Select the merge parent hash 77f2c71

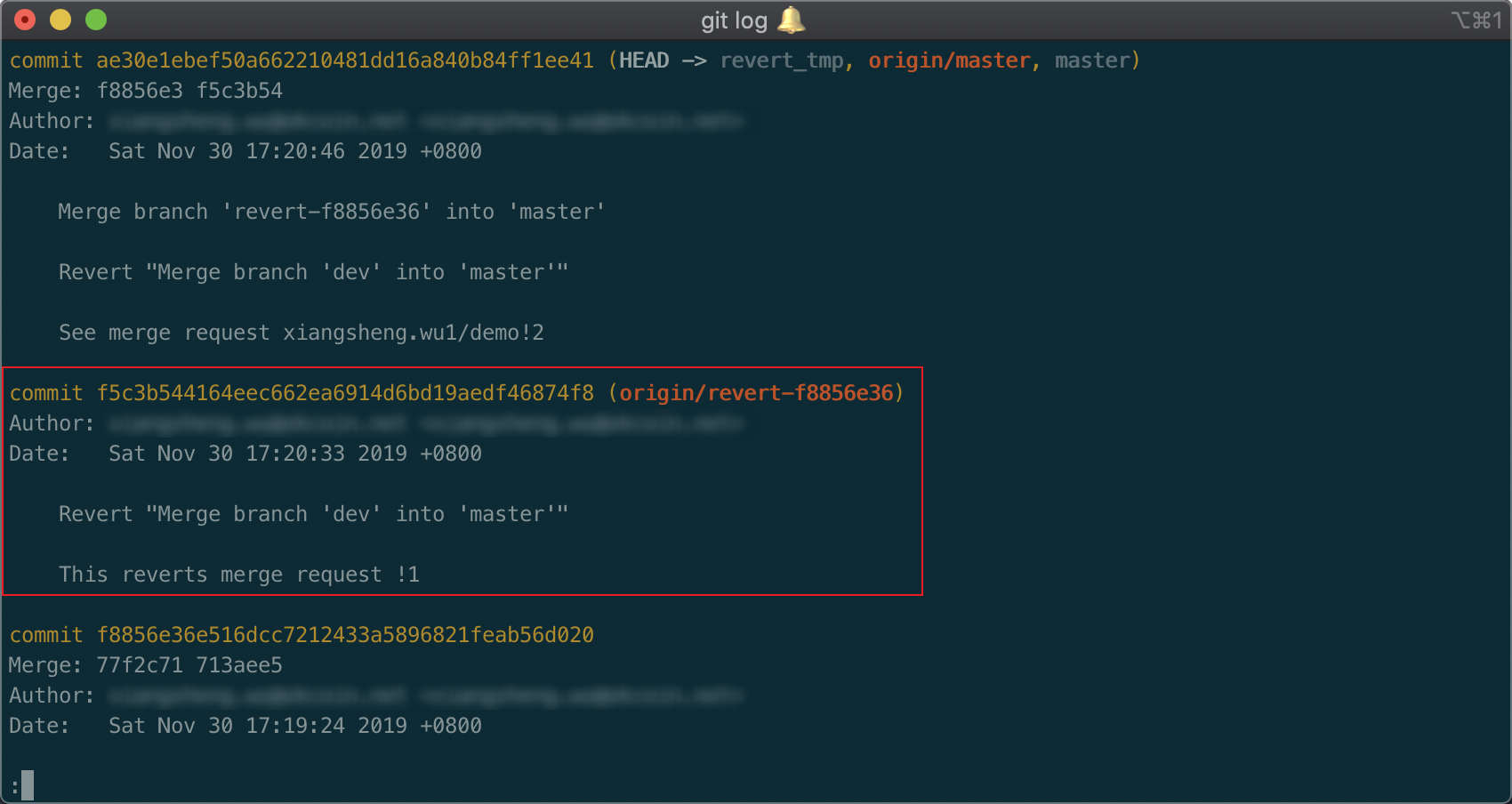140,665
